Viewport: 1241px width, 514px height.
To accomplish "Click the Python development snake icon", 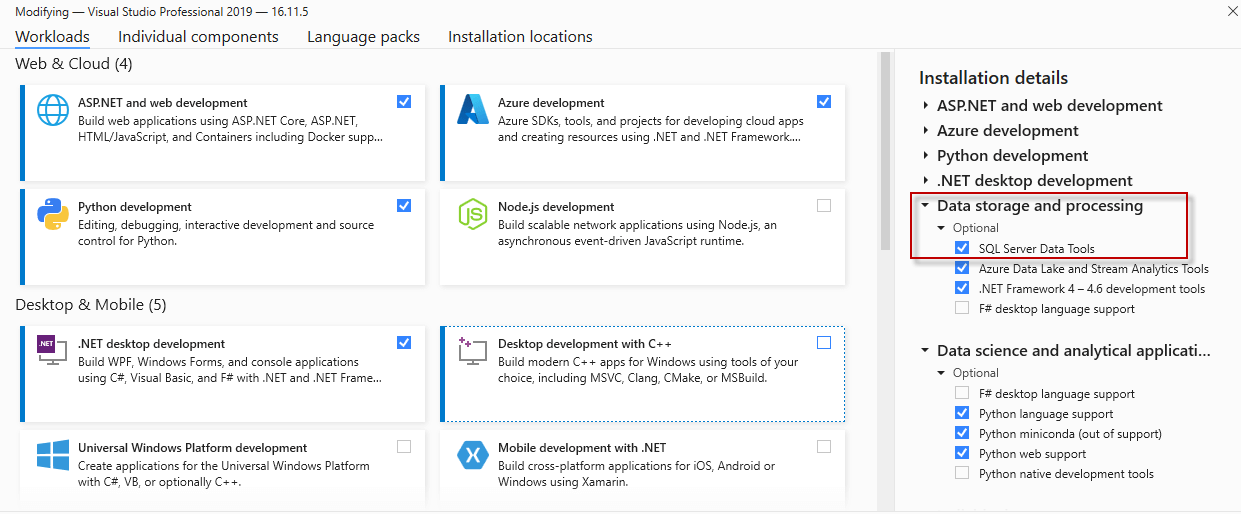I will pyautogui.click(x=53, y=214).
